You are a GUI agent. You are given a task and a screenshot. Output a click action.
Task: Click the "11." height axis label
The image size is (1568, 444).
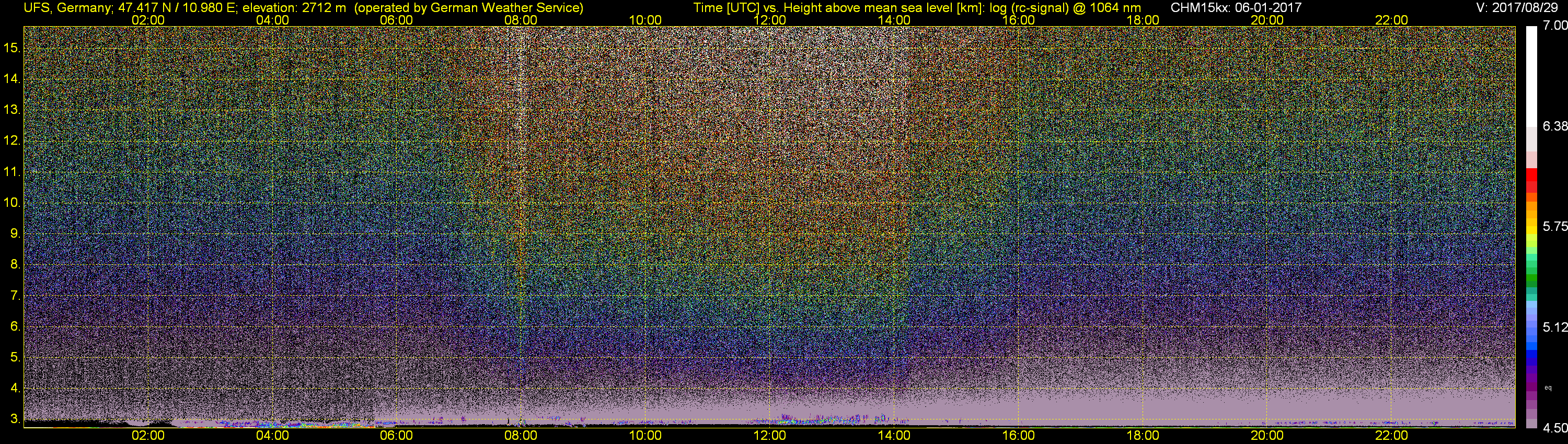[x=11, y=172]
